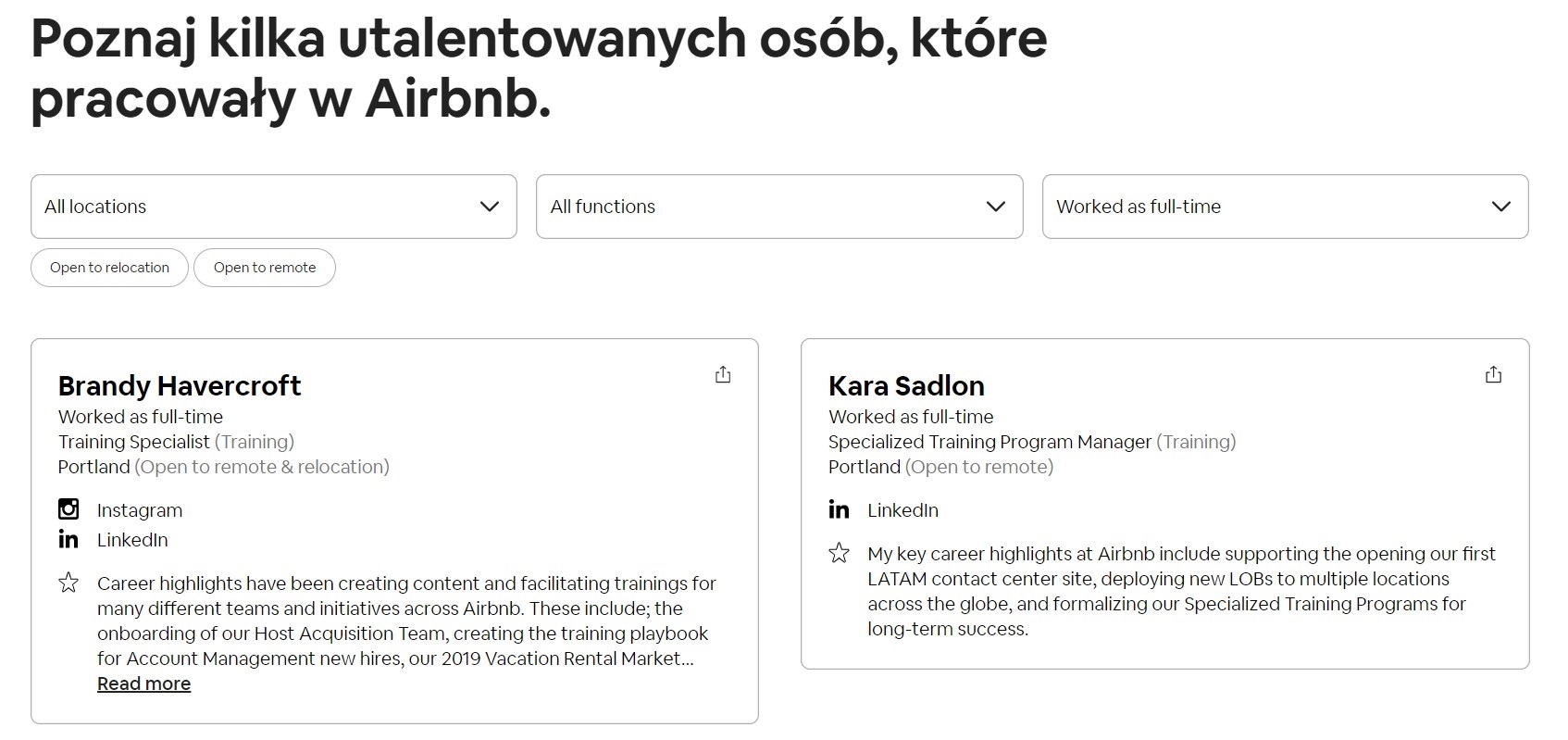1568x740 pixels.
Task: Click the page heading about Airbnb talent
Action: coord(539,69)
